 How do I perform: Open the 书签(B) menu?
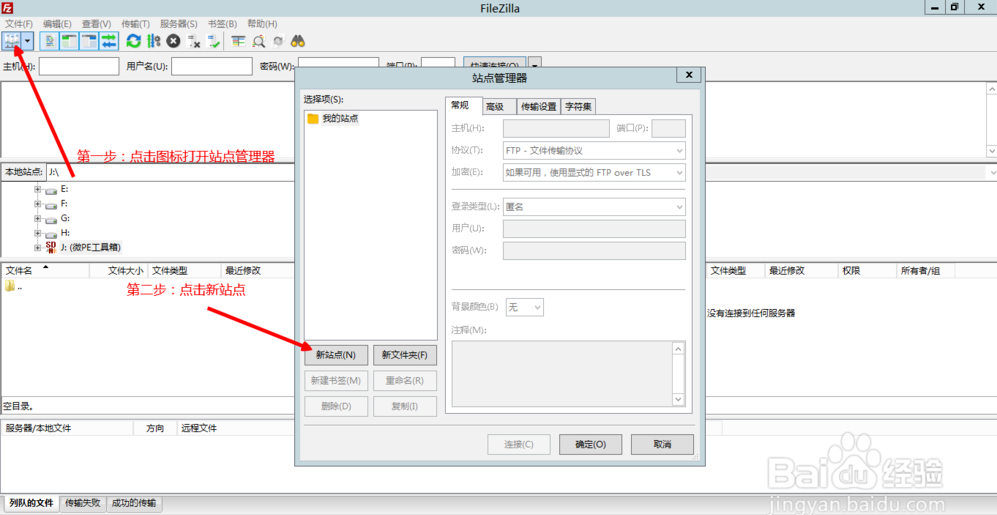[223, 24]
